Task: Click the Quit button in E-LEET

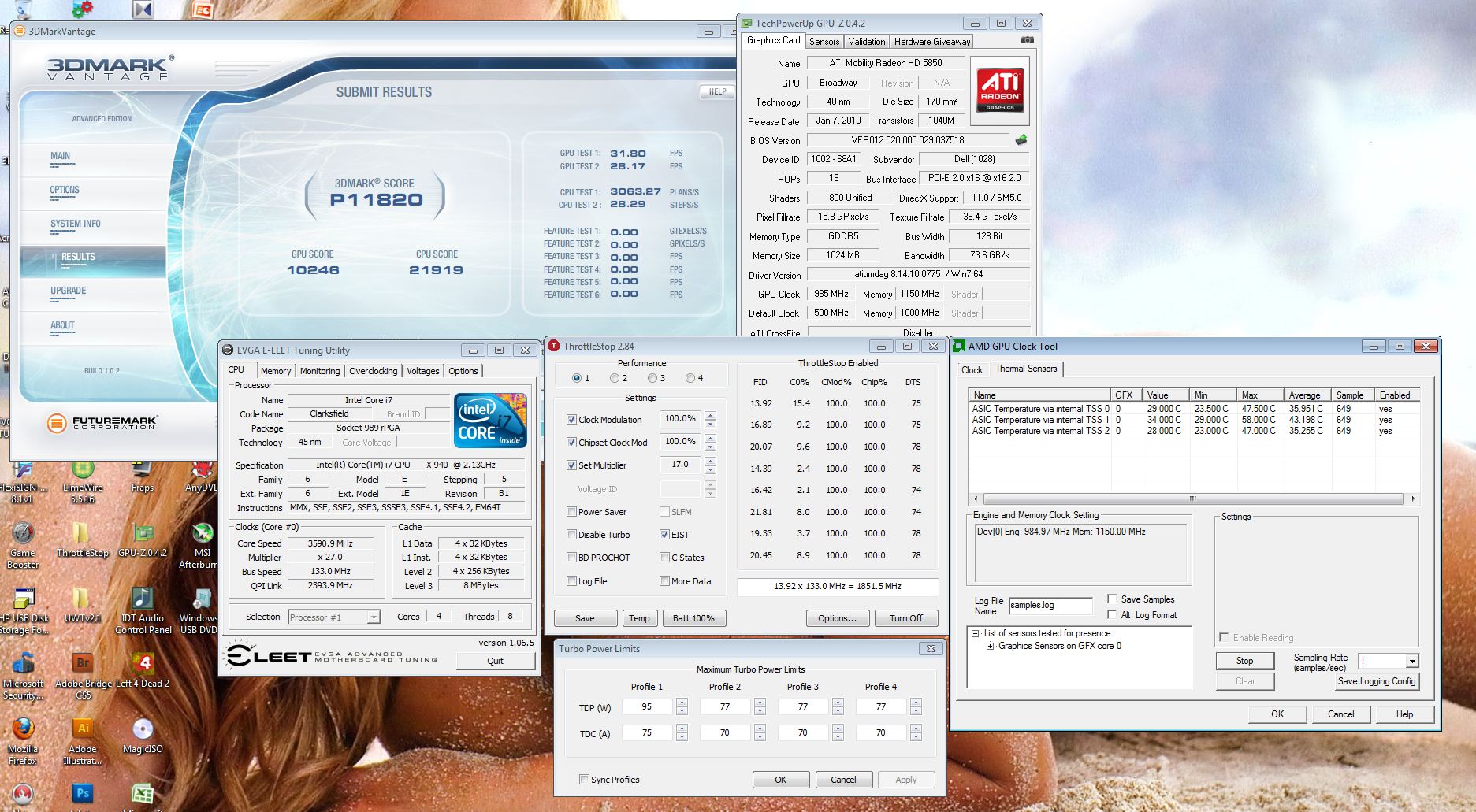Action: coord(495,661)
